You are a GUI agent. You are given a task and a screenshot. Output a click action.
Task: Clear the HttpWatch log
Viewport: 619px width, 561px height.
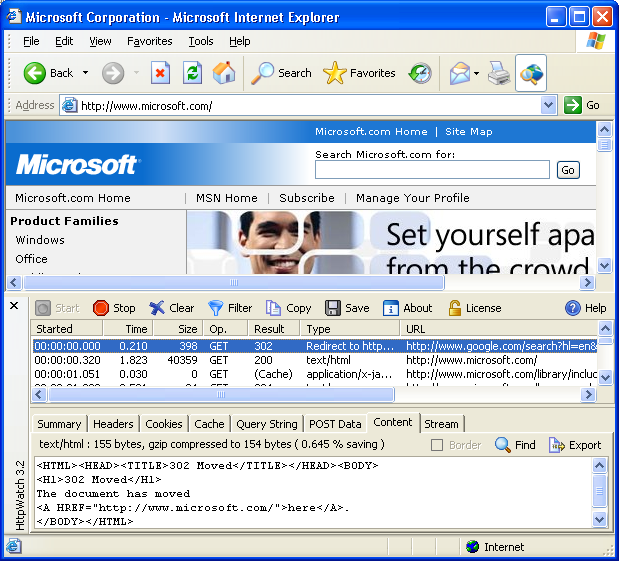(171, 308)
